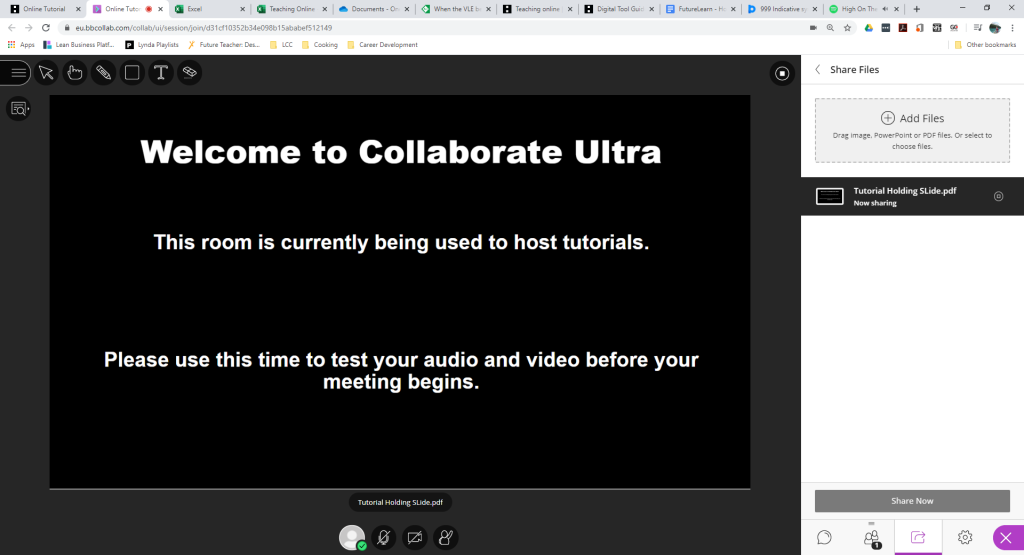Open the Chrome profile avatar
This screenshot has height=555, width=1024.
pos(995,28)
